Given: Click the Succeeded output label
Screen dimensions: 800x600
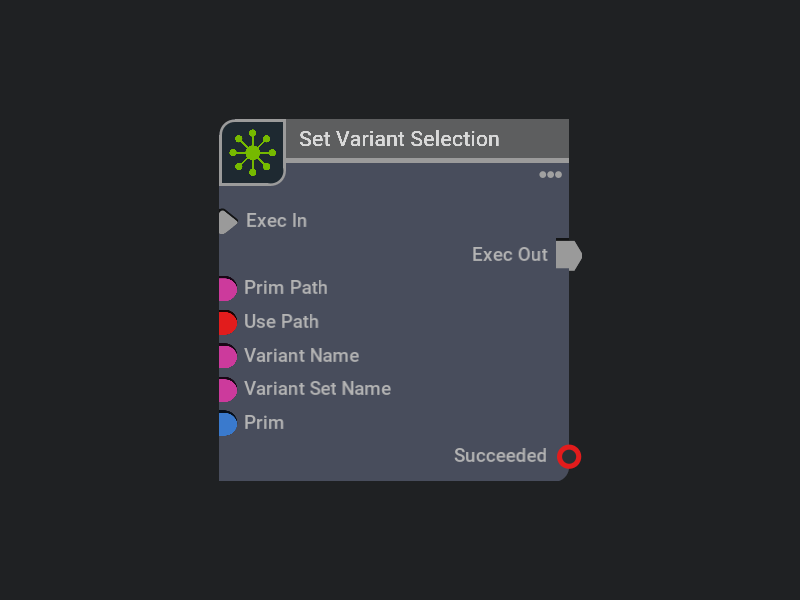Looking at the screenshot, I should point(500,456).
